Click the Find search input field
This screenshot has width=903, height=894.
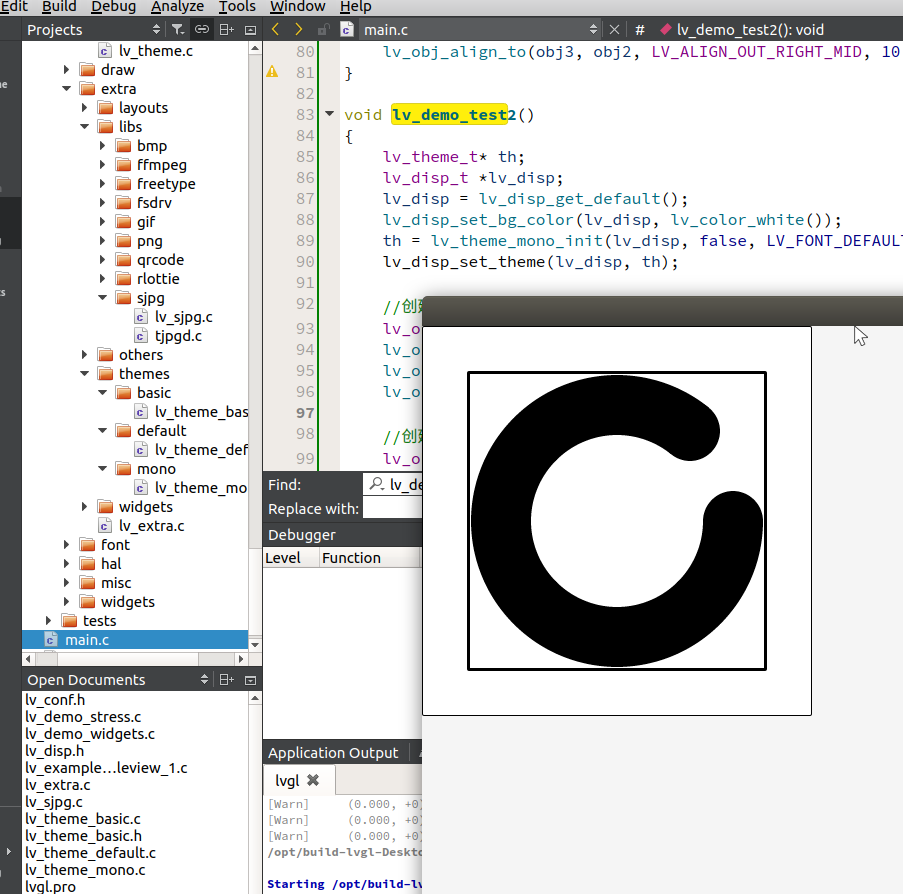pos(395,485)
